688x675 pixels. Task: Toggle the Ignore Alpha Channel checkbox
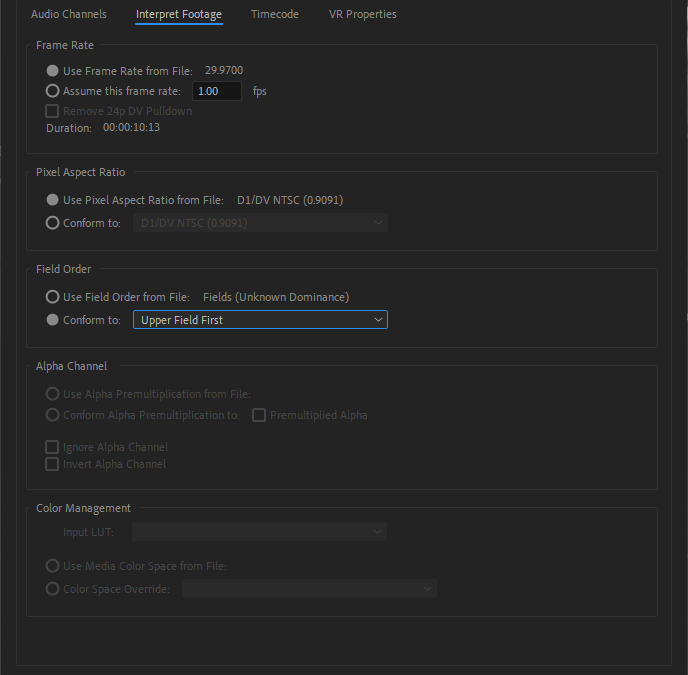[x=53, y=447]
